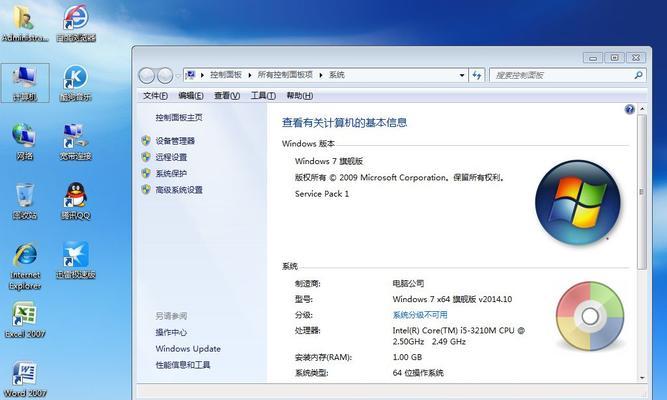Click the 'Service Pack 1' text
The height and width of the screenshot is (400, 667).
(x=322, y=194)
